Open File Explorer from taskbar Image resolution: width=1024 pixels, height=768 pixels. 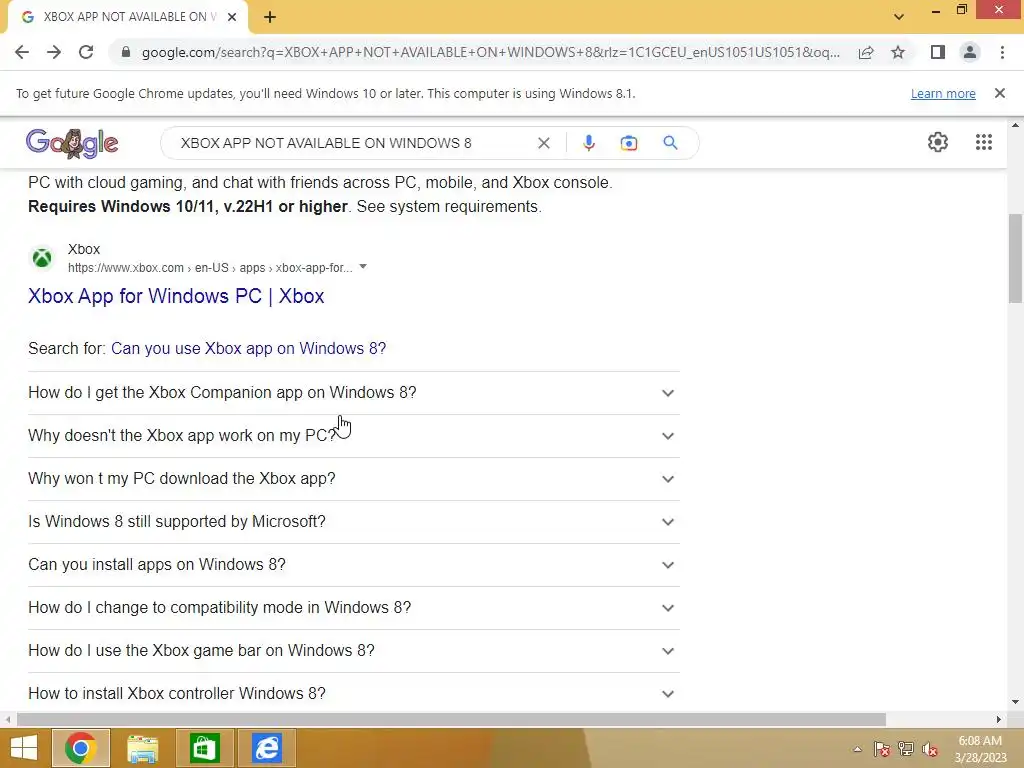[x=142, y=748]
